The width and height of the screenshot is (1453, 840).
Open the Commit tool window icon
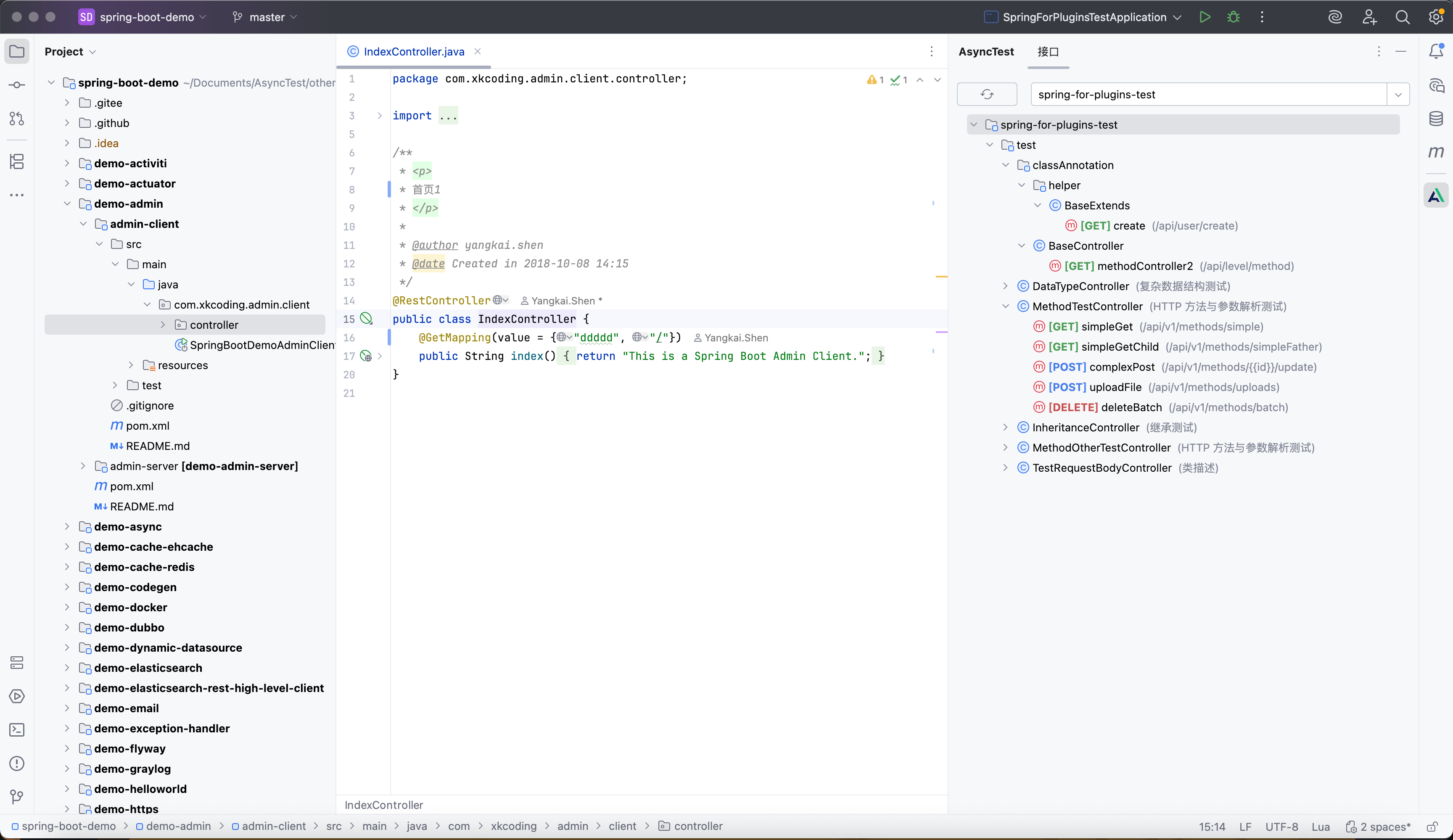(x=17, y=85)
